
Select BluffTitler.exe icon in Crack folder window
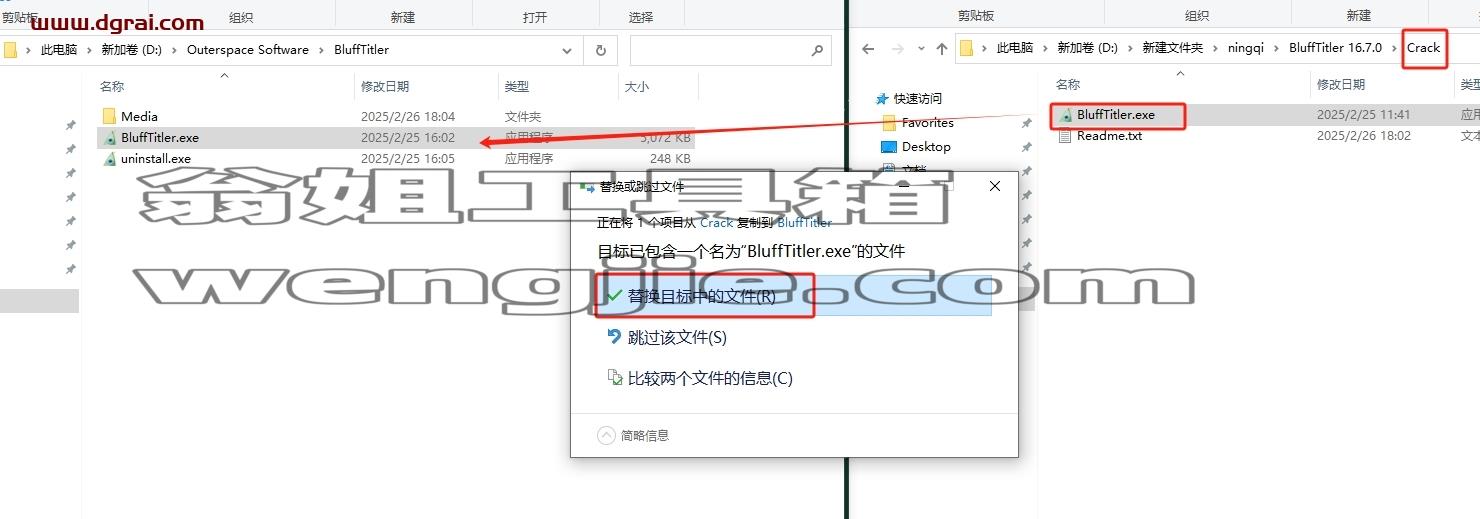pos(1066,115)
